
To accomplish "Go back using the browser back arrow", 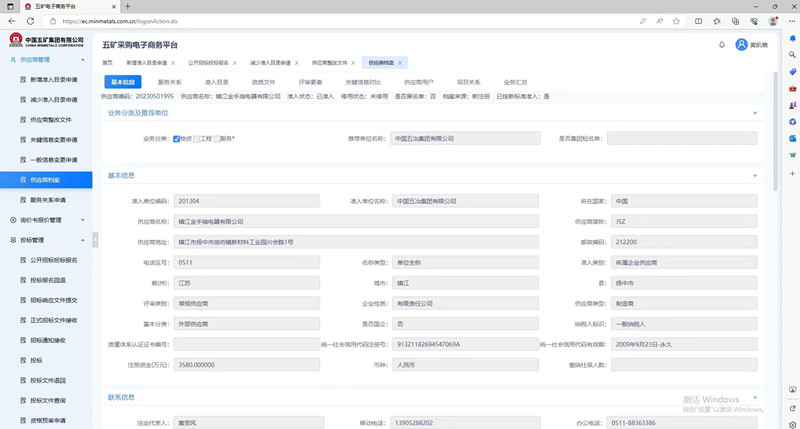I will tap(13, 19).
